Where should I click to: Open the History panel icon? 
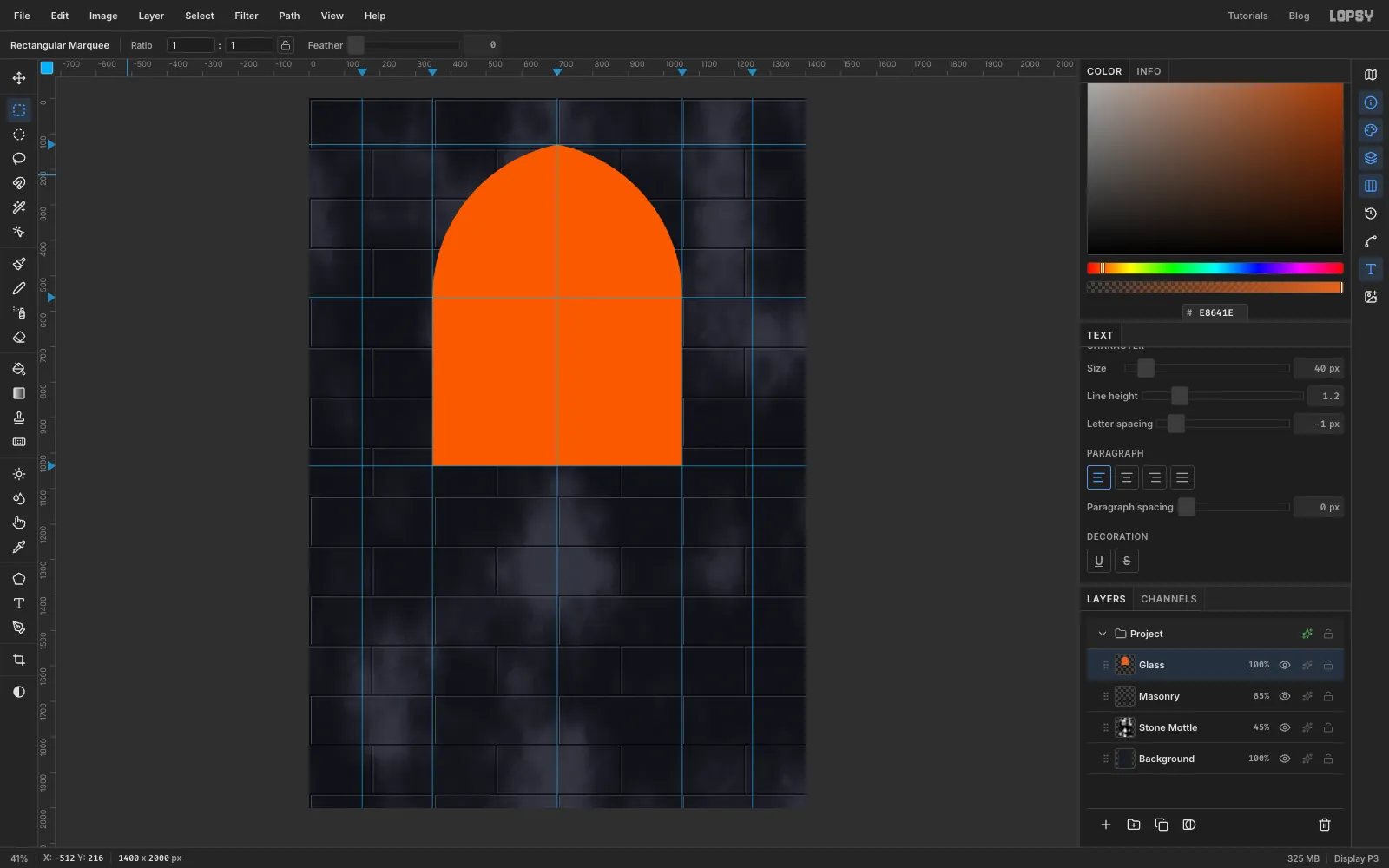point(1371,214)
